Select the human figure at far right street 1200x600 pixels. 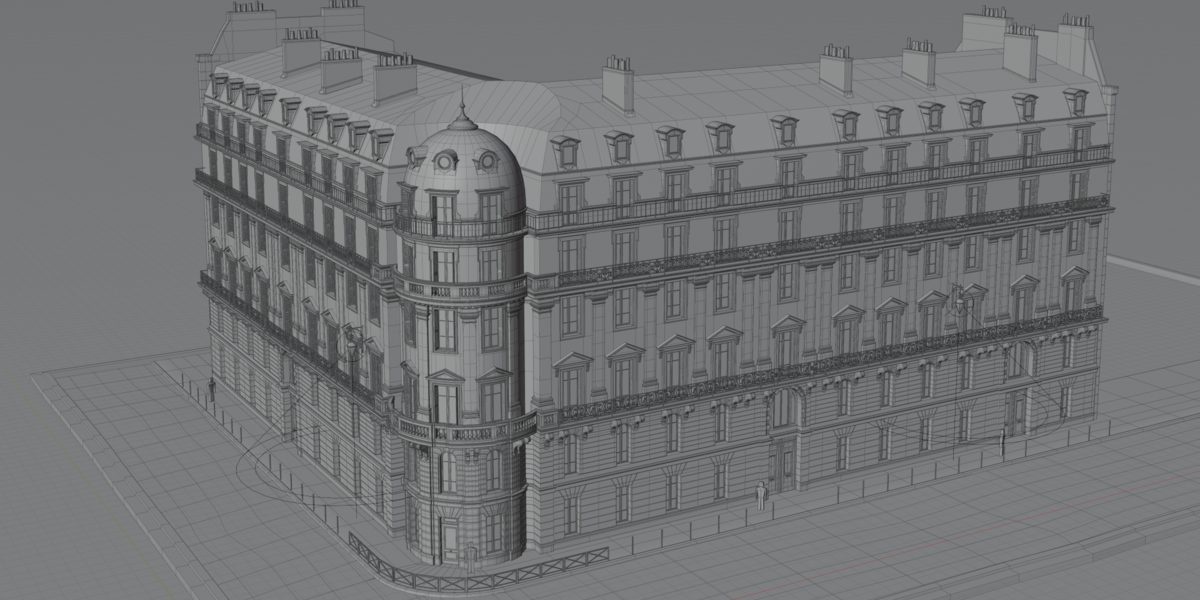click(1002, 443)
